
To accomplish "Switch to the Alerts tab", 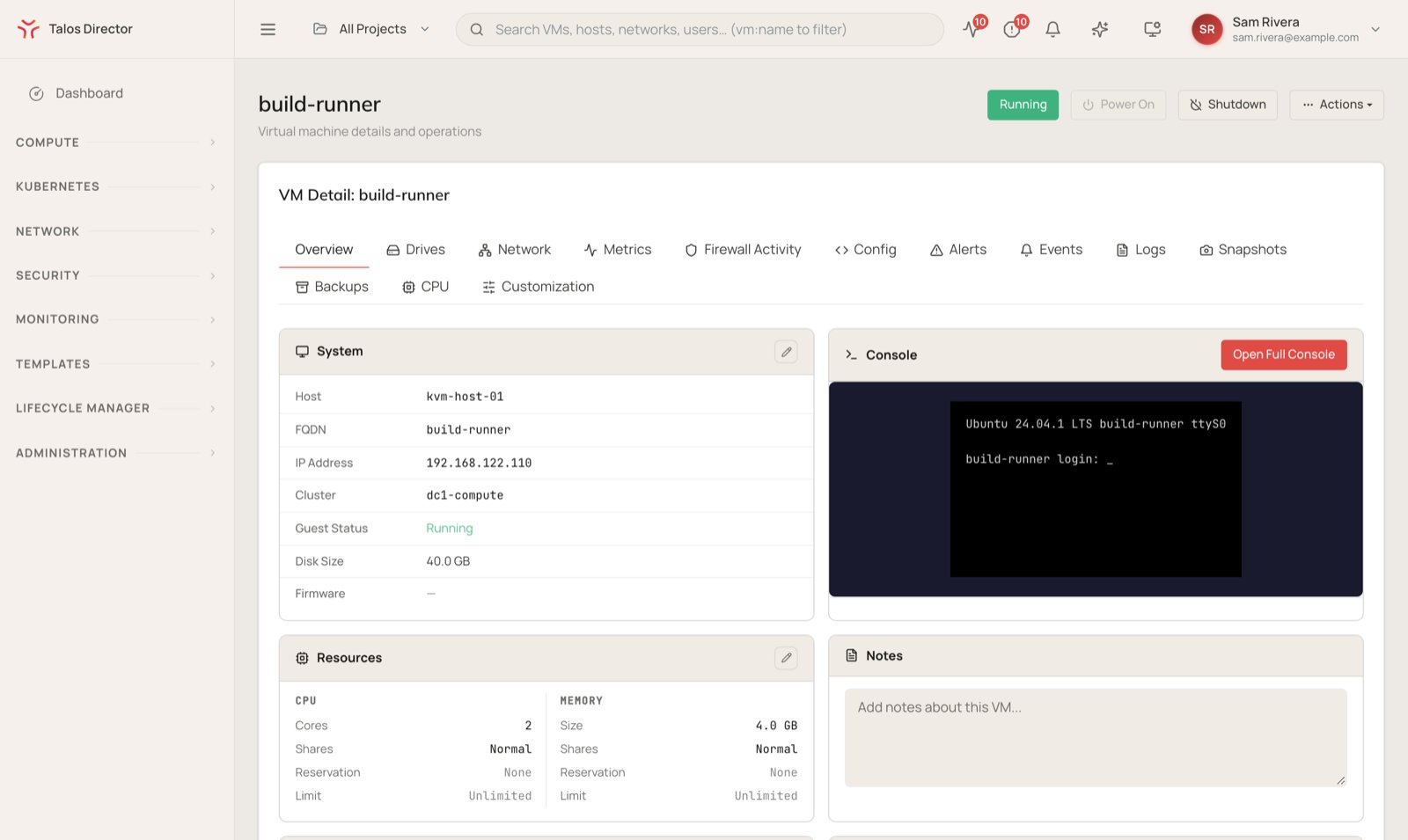I will pyautogui.click(x=958, y=250).
